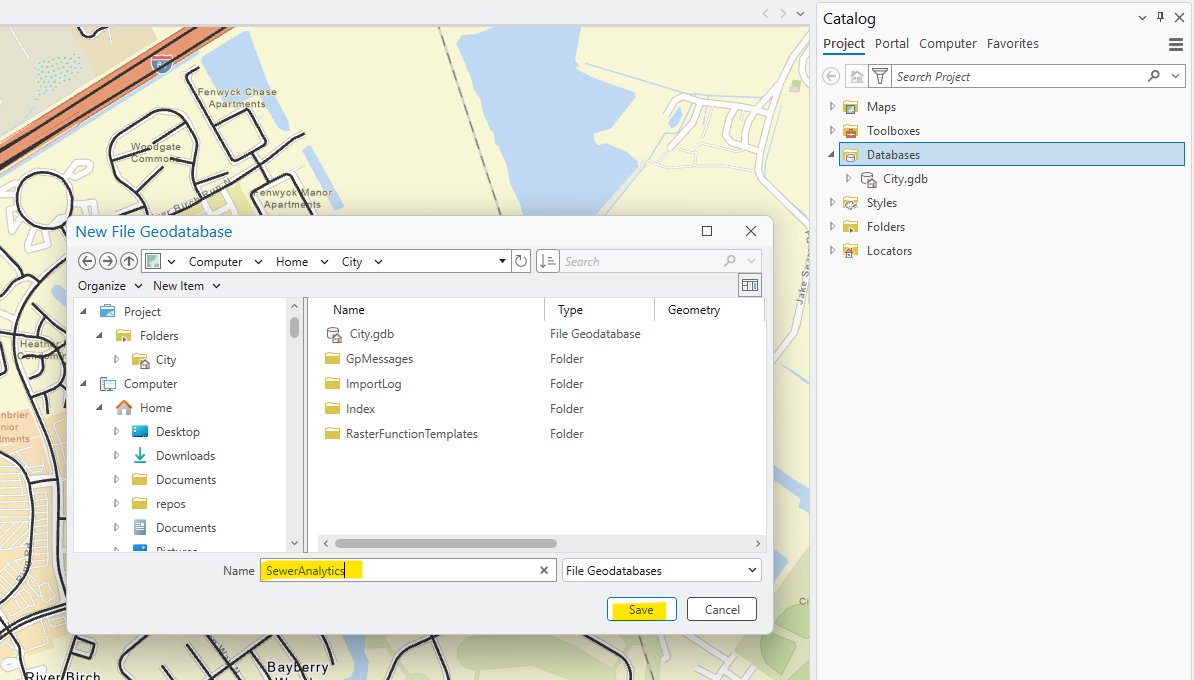This screenshot has height=680, width=1194.
Task: Maximize the New File Geodatabase dialog
Action: click(x=707, y=231)
